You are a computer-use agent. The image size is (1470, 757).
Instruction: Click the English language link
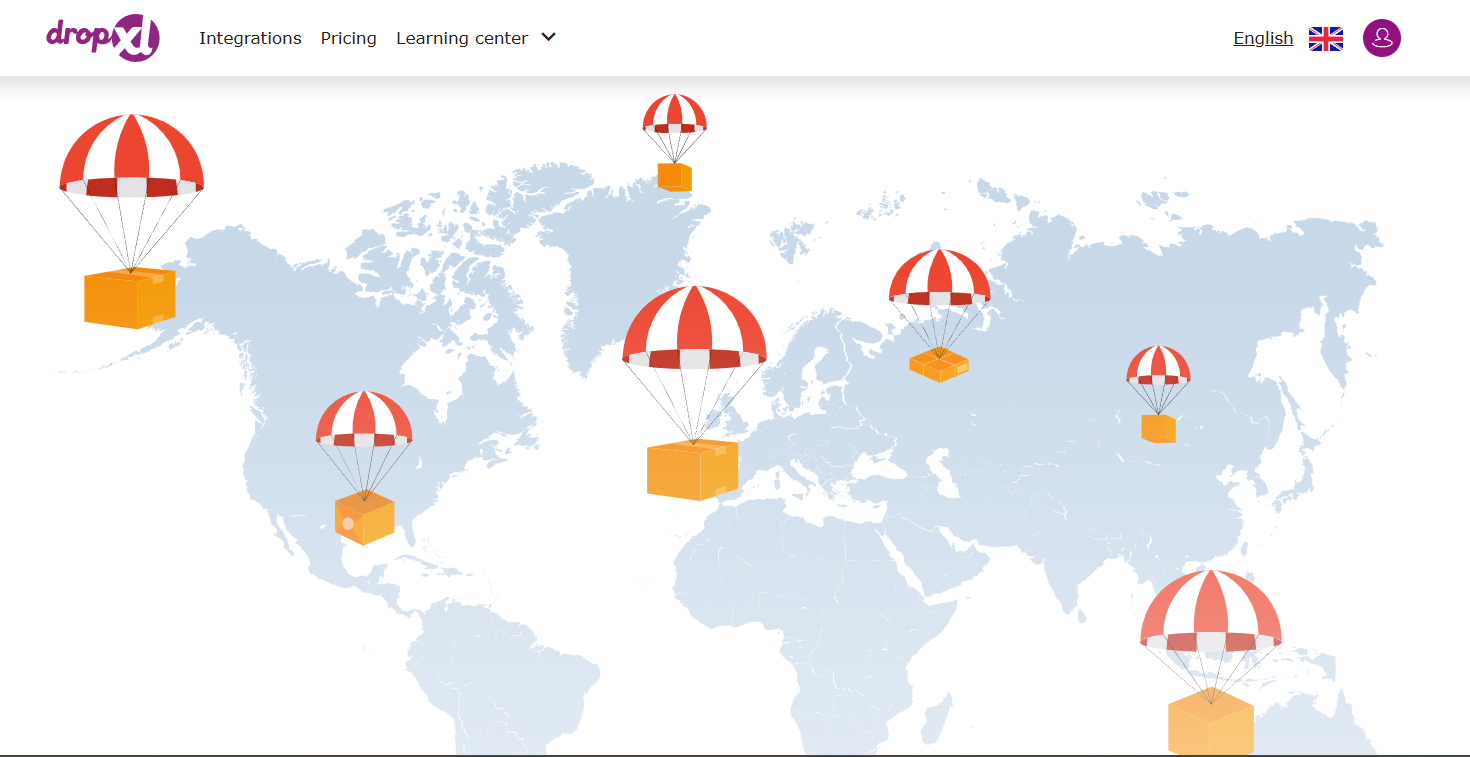click(x=1263, y=38)
